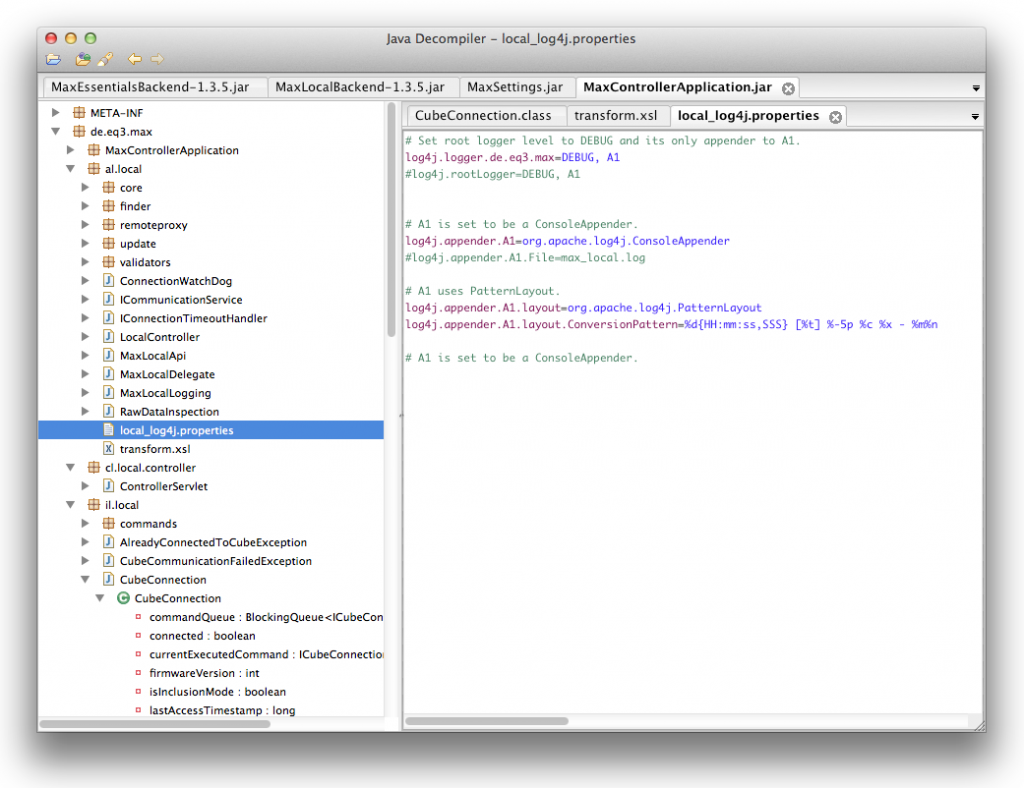The image size is (1024, 788).
Task: Switch to the MaxSettings.jar tab
Action: [x=515, y=87]
